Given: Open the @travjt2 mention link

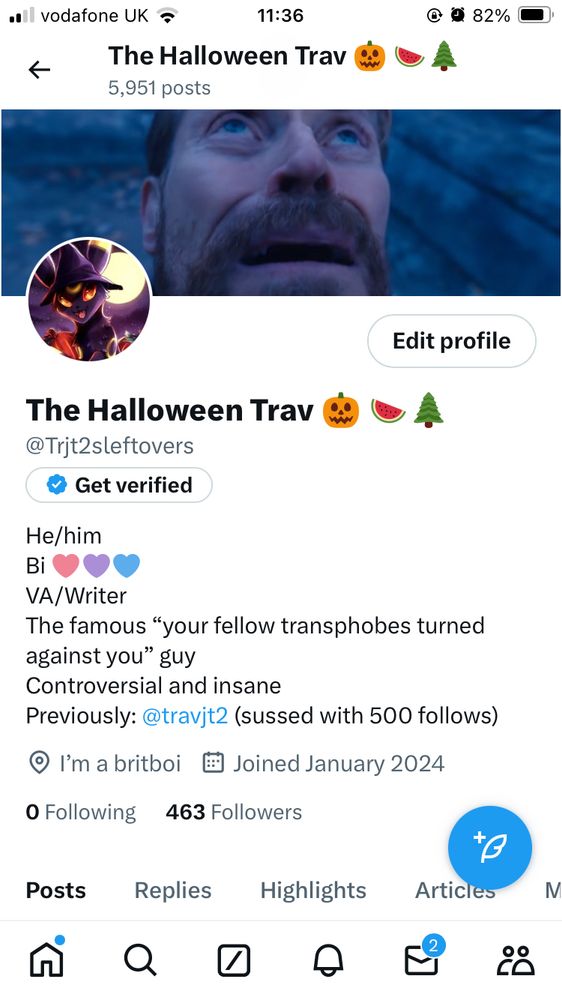Looking at the screenshot, I should click(184, 716).
